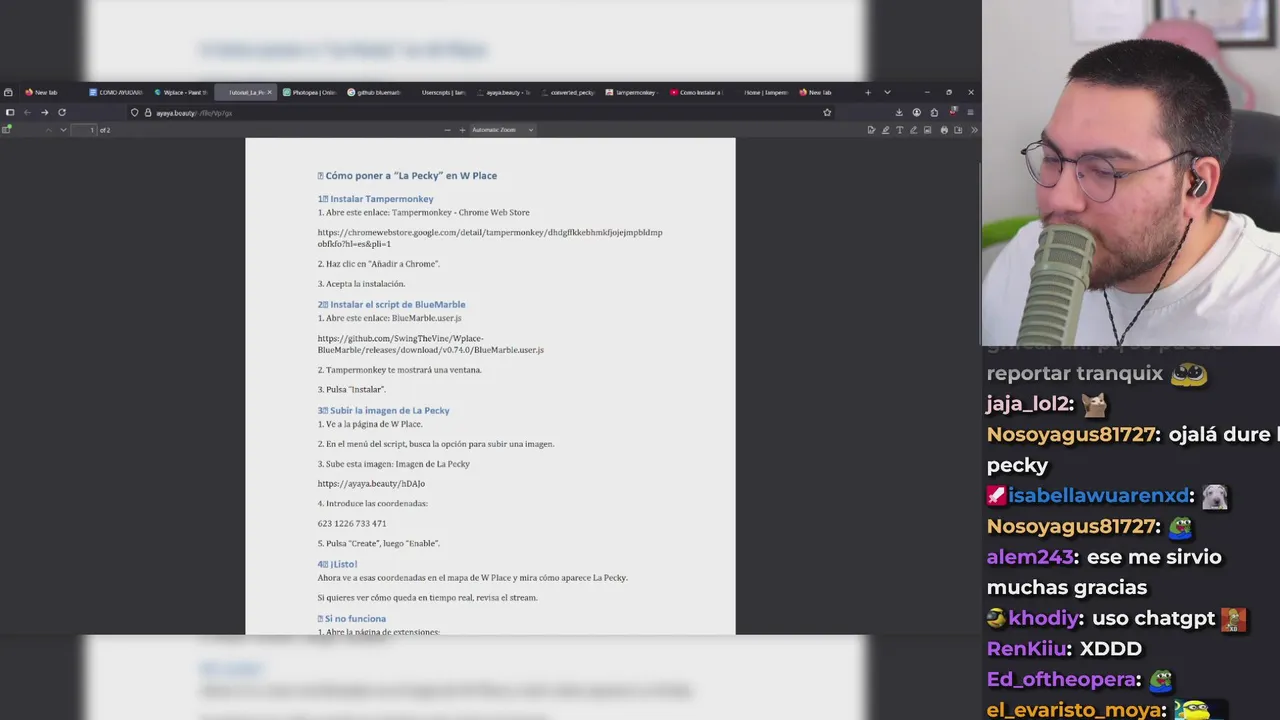
Task: Switch to the Photopea tab
Action: point(309,92)
